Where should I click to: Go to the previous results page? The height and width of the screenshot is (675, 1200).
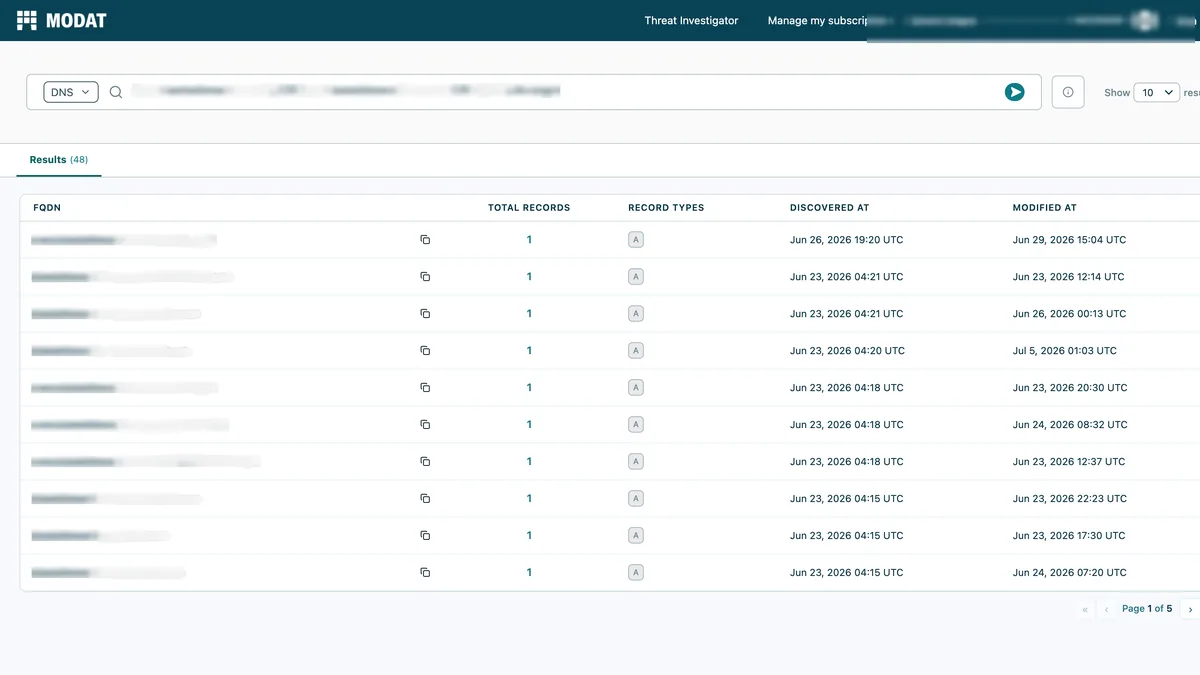[1107, 609]
